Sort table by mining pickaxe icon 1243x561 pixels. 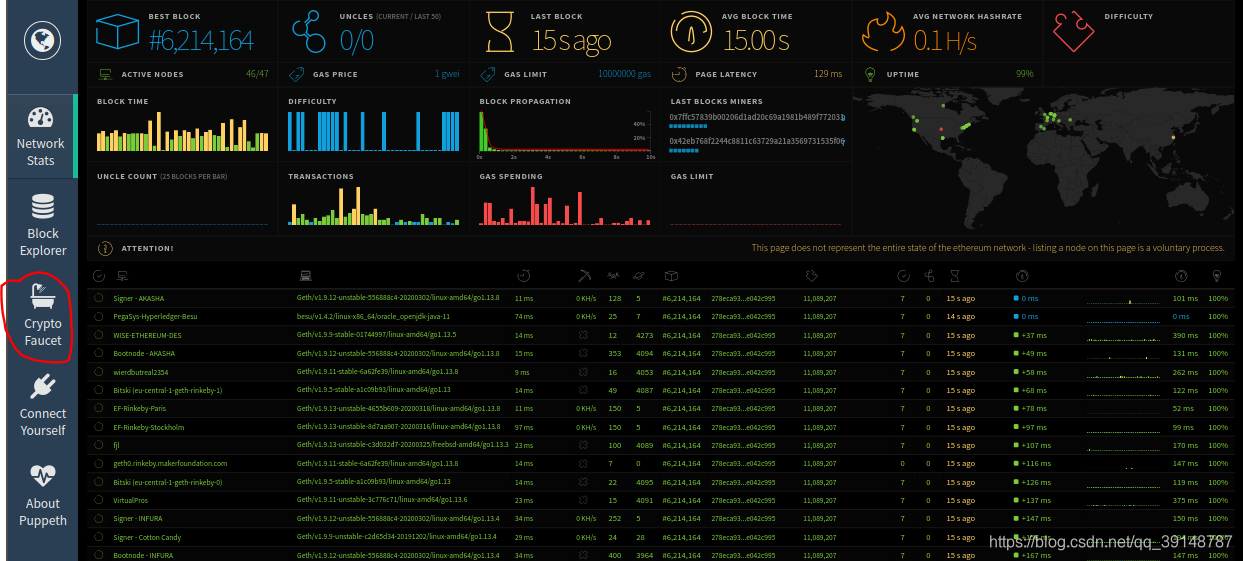tap(584, 276)
